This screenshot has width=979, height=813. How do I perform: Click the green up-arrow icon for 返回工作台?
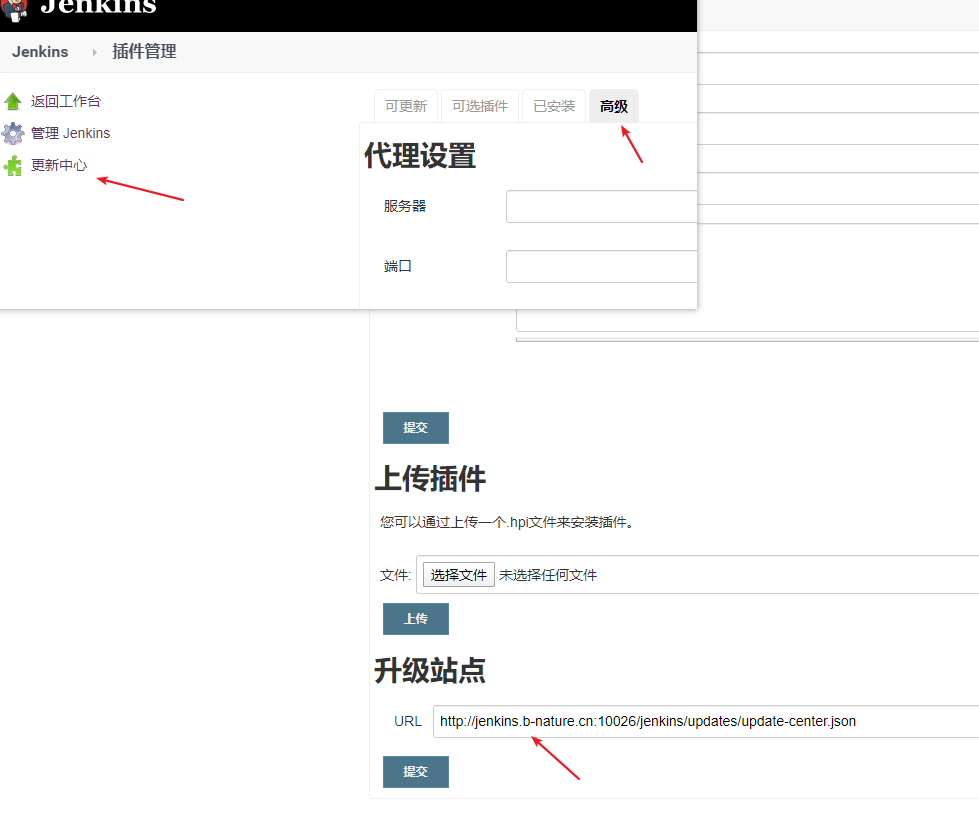[x=12, y=101]
